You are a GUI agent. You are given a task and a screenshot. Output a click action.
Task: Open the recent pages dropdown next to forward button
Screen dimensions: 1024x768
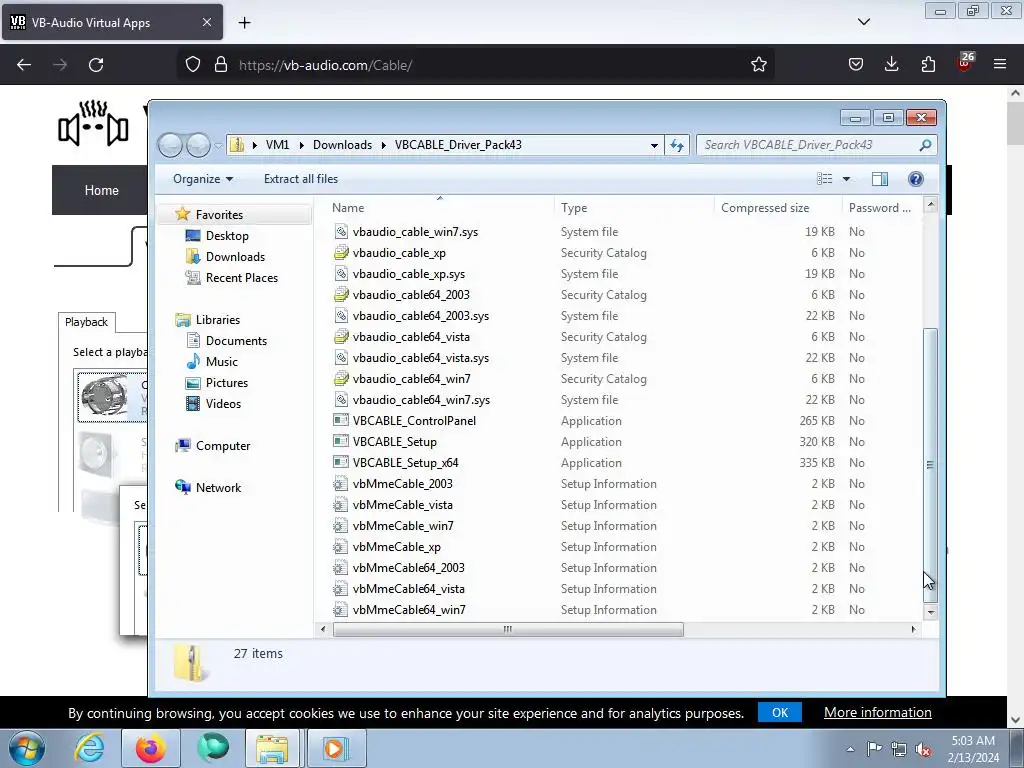click(x=217, y=145)
